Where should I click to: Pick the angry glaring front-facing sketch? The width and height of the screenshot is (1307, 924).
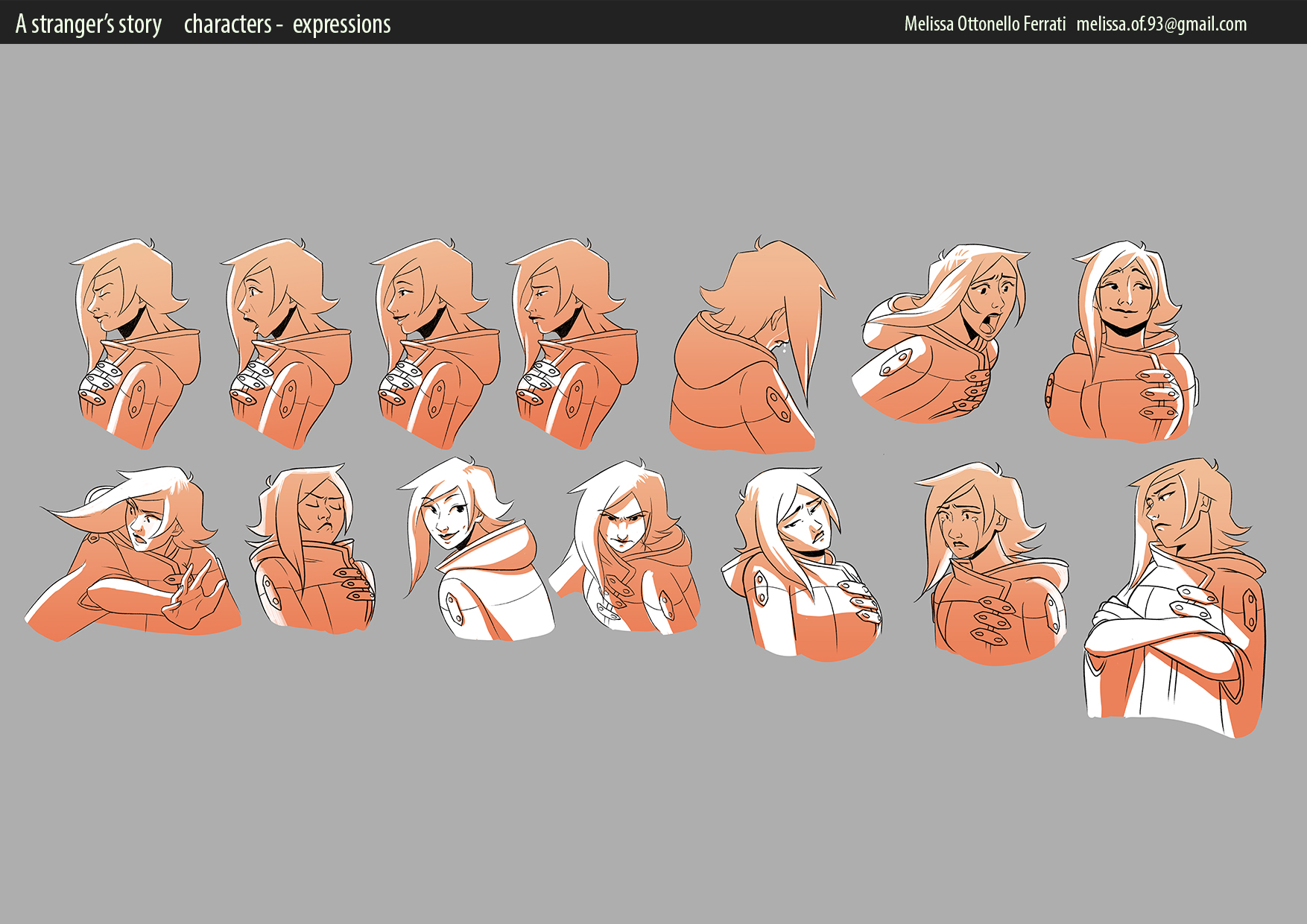(630, 551)
